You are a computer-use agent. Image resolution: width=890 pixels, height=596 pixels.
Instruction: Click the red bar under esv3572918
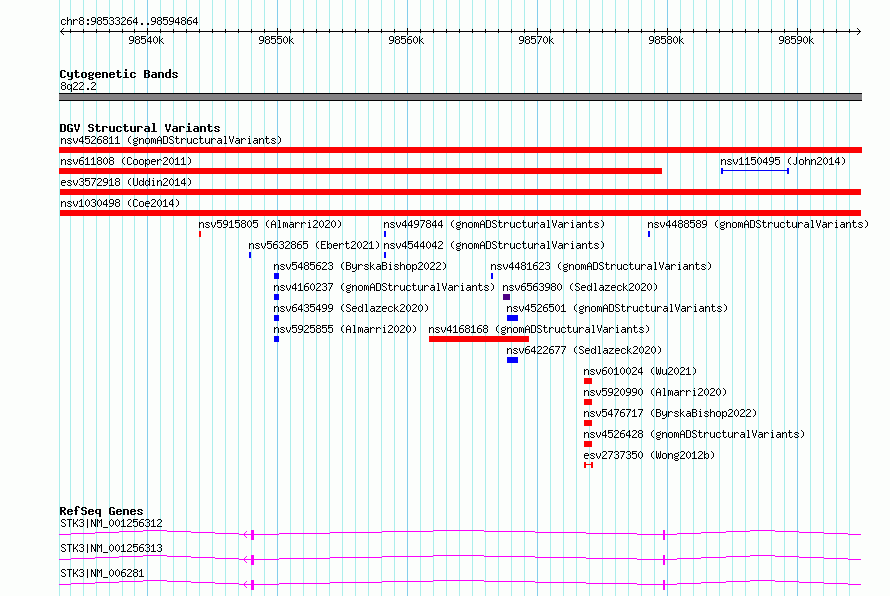(x=460, y=192)
